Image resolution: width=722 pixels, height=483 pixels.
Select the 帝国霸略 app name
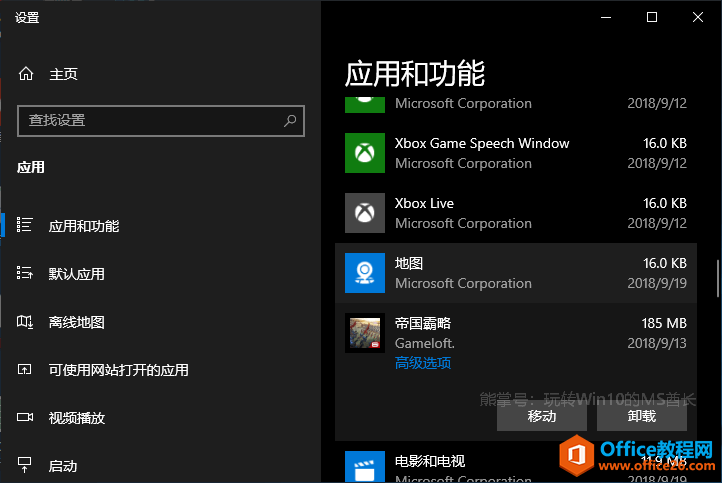[x=423, y=323]
